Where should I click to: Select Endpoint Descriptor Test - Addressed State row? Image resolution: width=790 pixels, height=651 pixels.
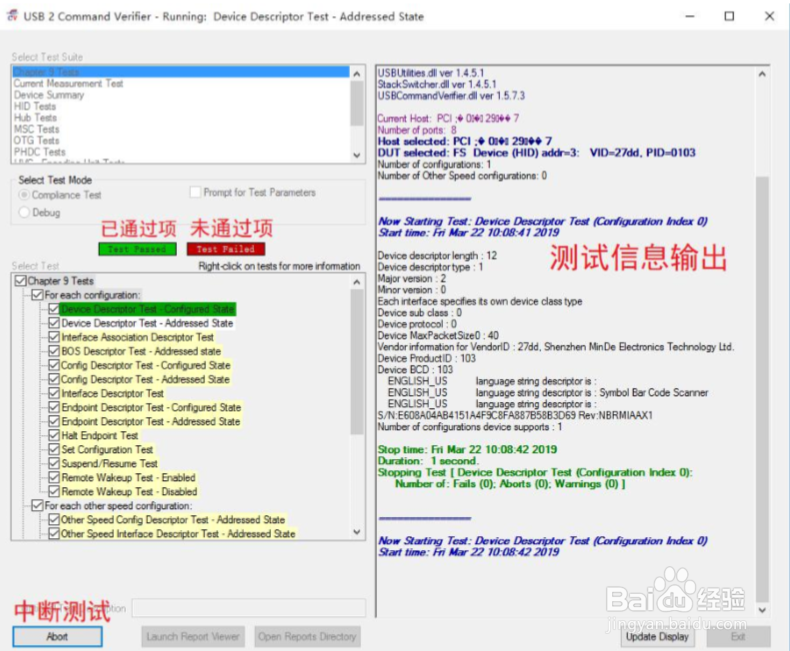pyautogui.click(x=151, y=422)
